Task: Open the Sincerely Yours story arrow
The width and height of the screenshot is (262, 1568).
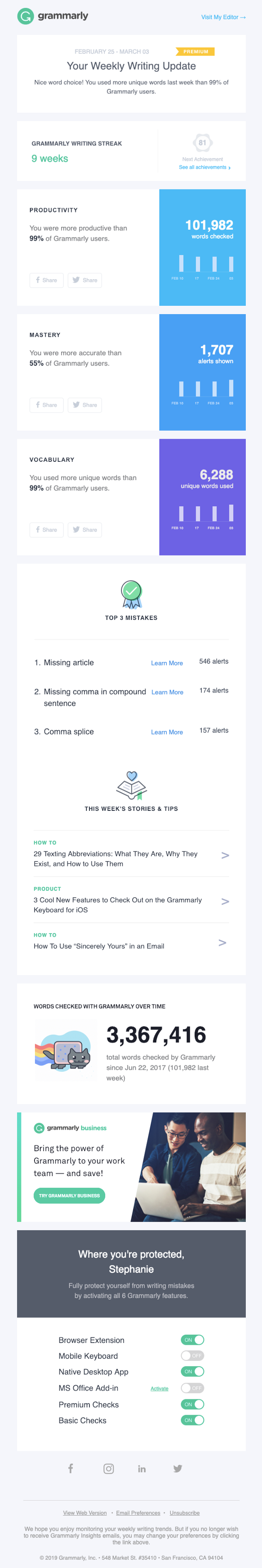Action: tap(223, 943)
